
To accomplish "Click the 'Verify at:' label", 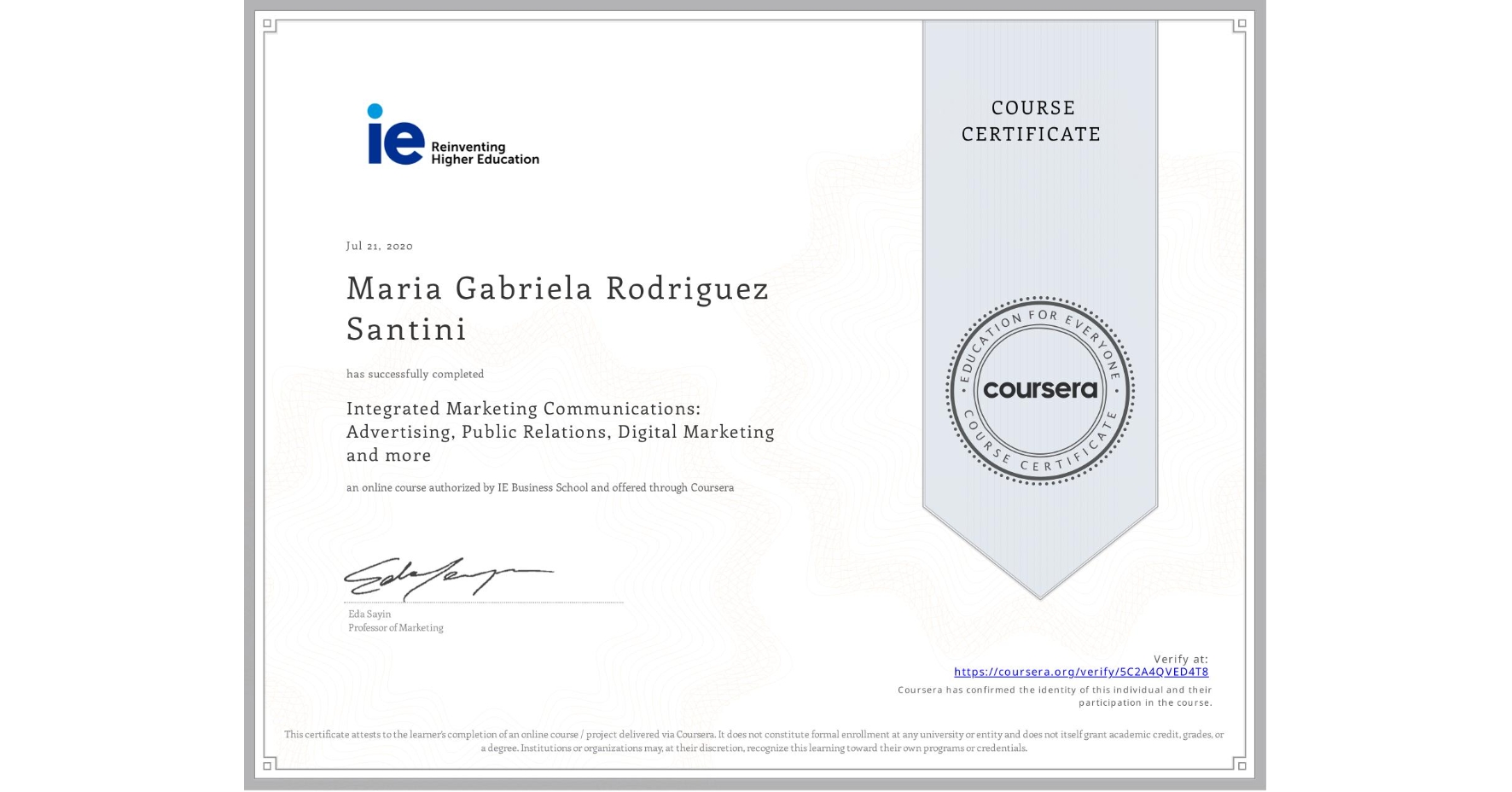I will (x=1181, y=659).
